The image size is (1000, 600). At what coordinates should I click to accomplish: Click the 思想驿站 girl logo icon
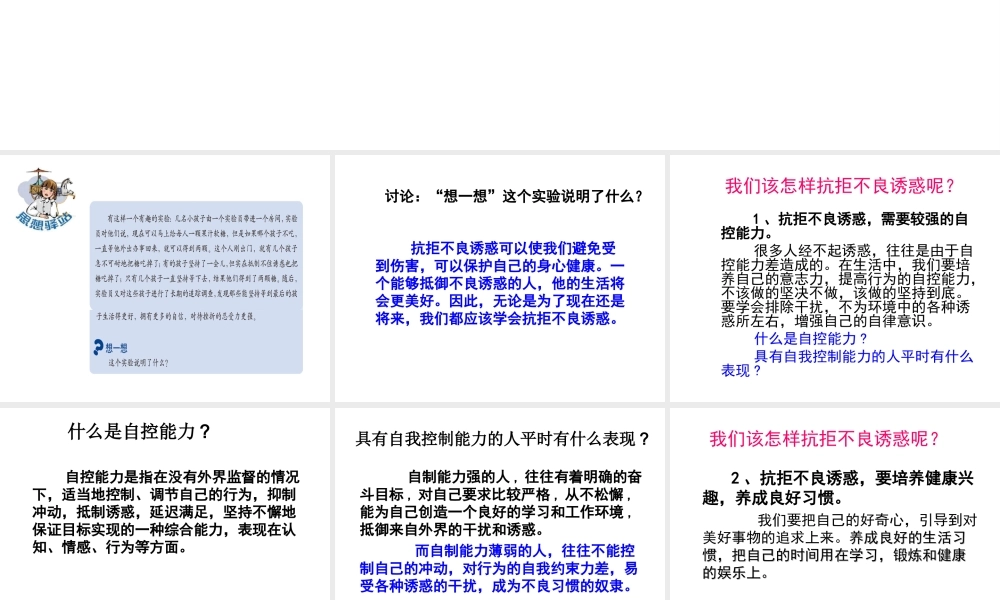44,198
